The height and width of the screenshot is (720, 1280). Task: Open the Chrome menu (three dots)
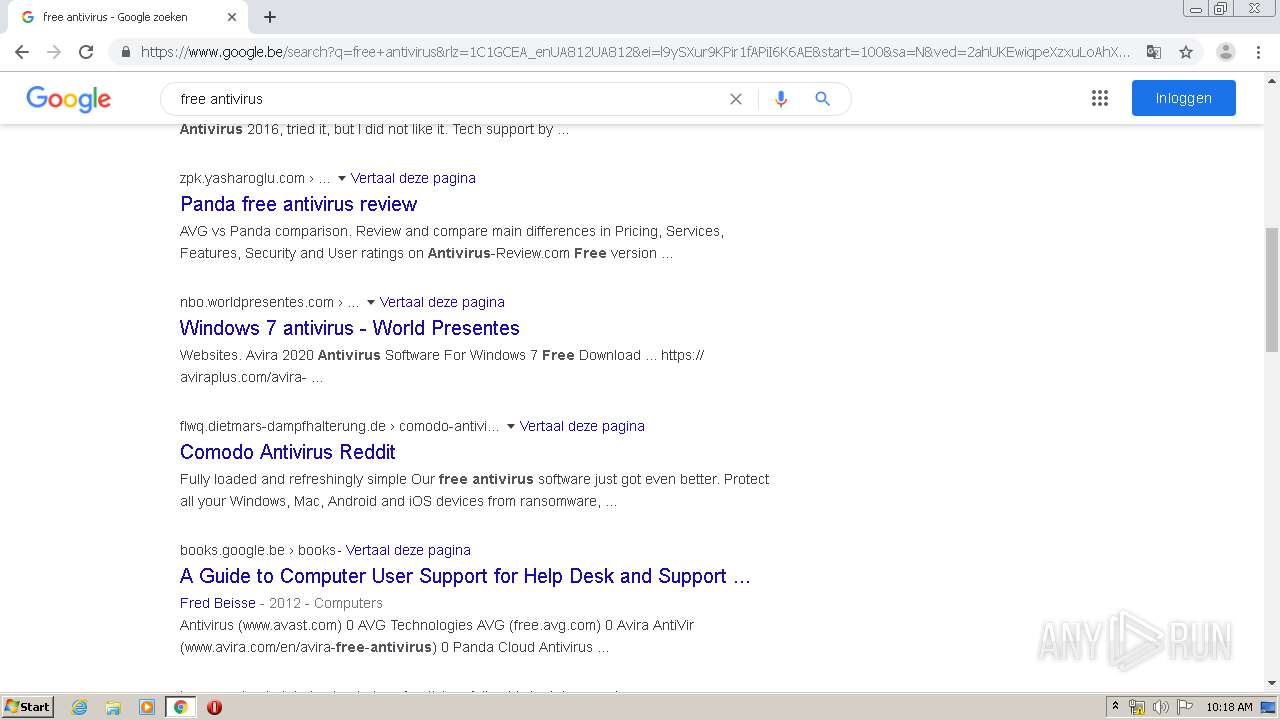tap(1258, 52)
